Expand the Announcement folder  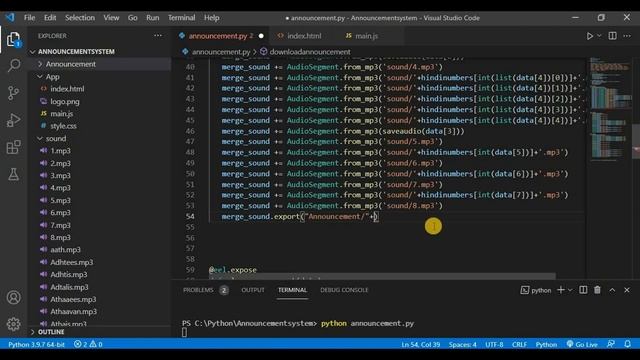click(100, 64)
